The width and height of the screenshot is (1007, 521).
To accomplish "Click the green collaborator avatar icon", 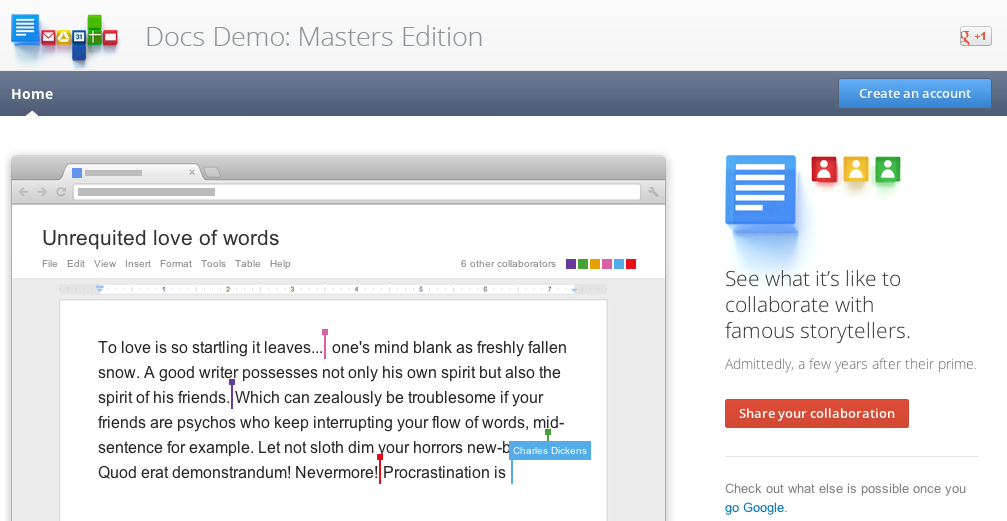I will (x=887, y=169).
